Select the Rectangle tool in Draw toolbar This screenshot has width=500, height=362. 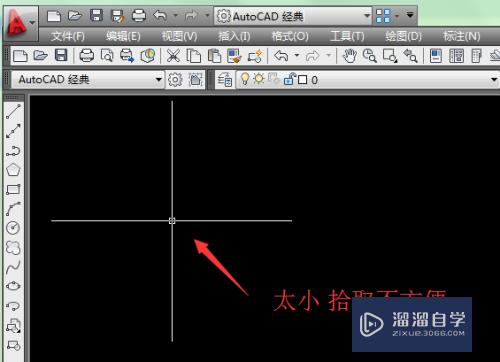(13, 189)
